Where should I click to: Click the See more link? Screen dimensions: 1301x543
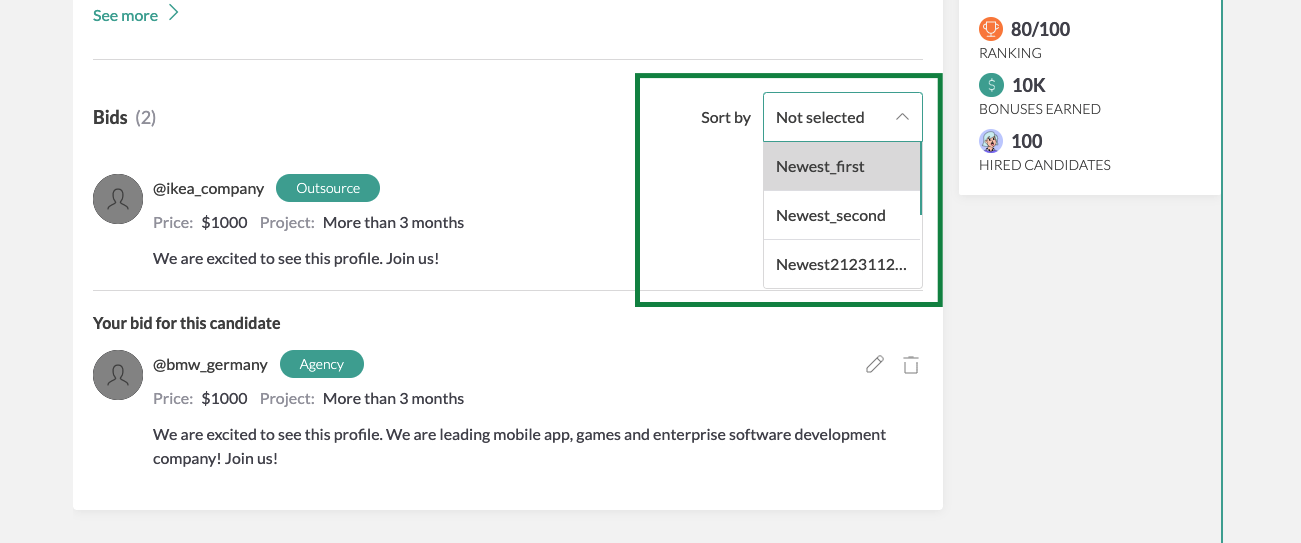coord(125,16)
